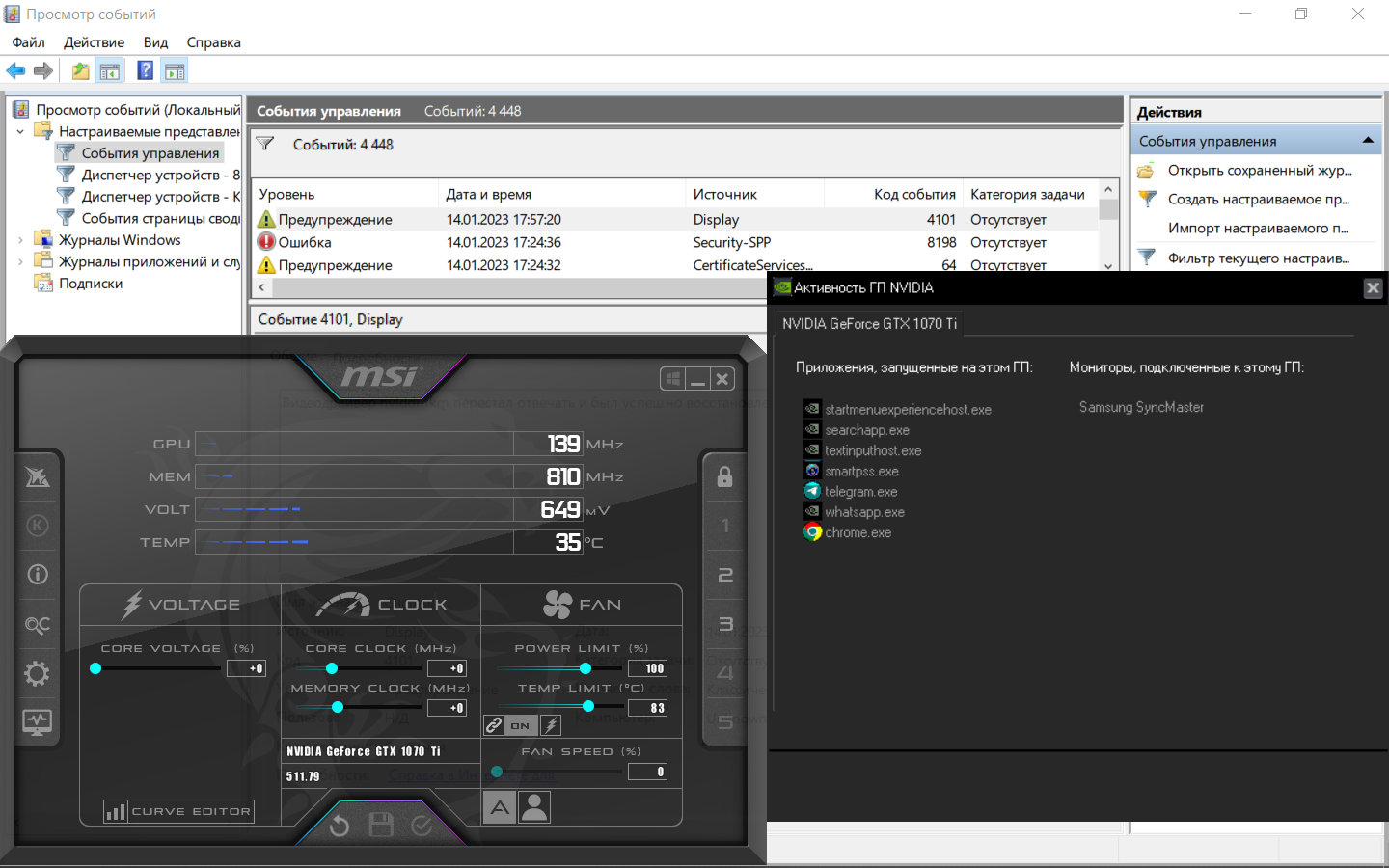The image size is (1389, 868).
Task: Open the Afterburner hardware monitor icon
Action: pos(38,721)
